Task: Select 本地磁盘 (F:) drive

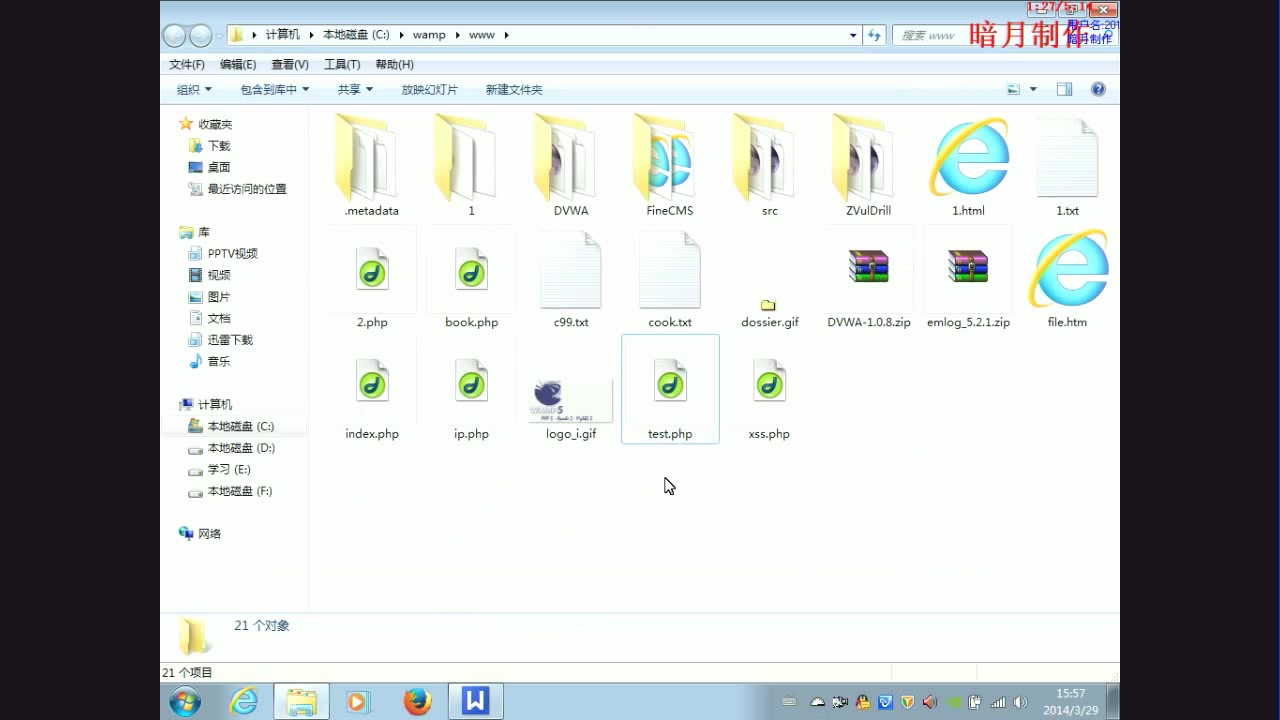Action: 239,491
